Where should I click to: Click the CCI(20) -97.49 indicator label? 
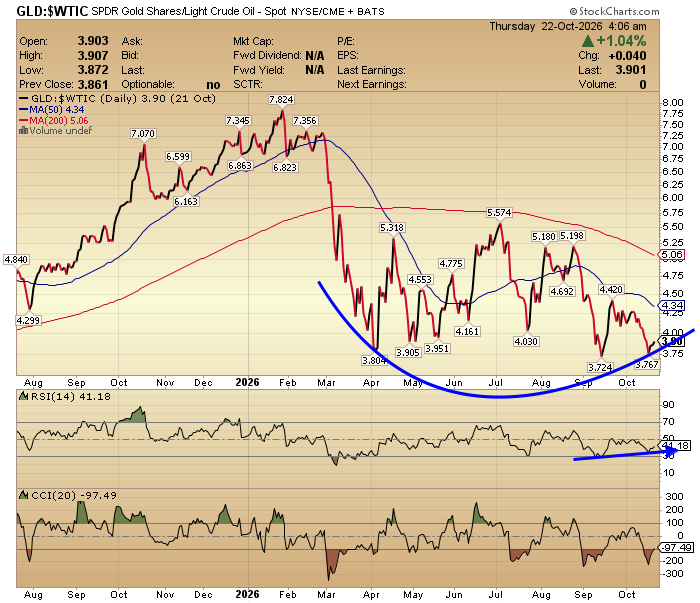pyautogui.click(x=68, y=495)
